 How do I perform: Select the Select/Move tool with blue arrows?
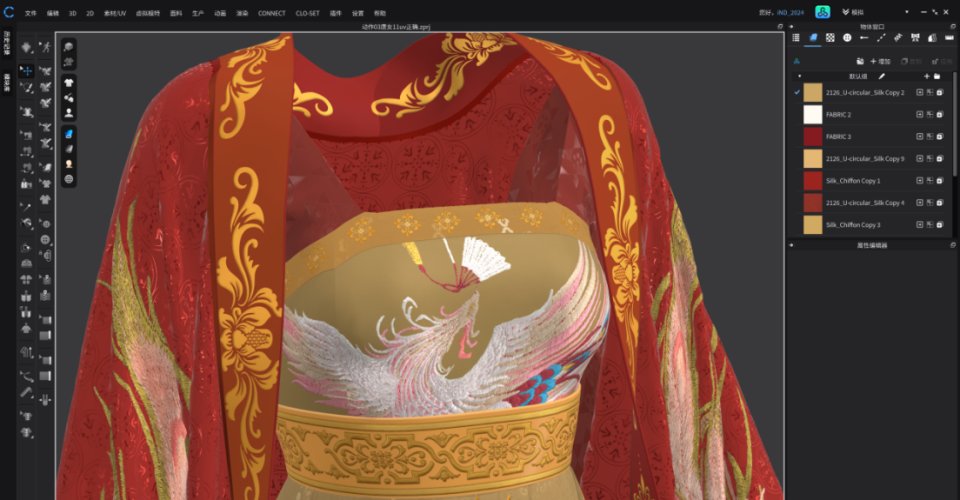point(26,71)
